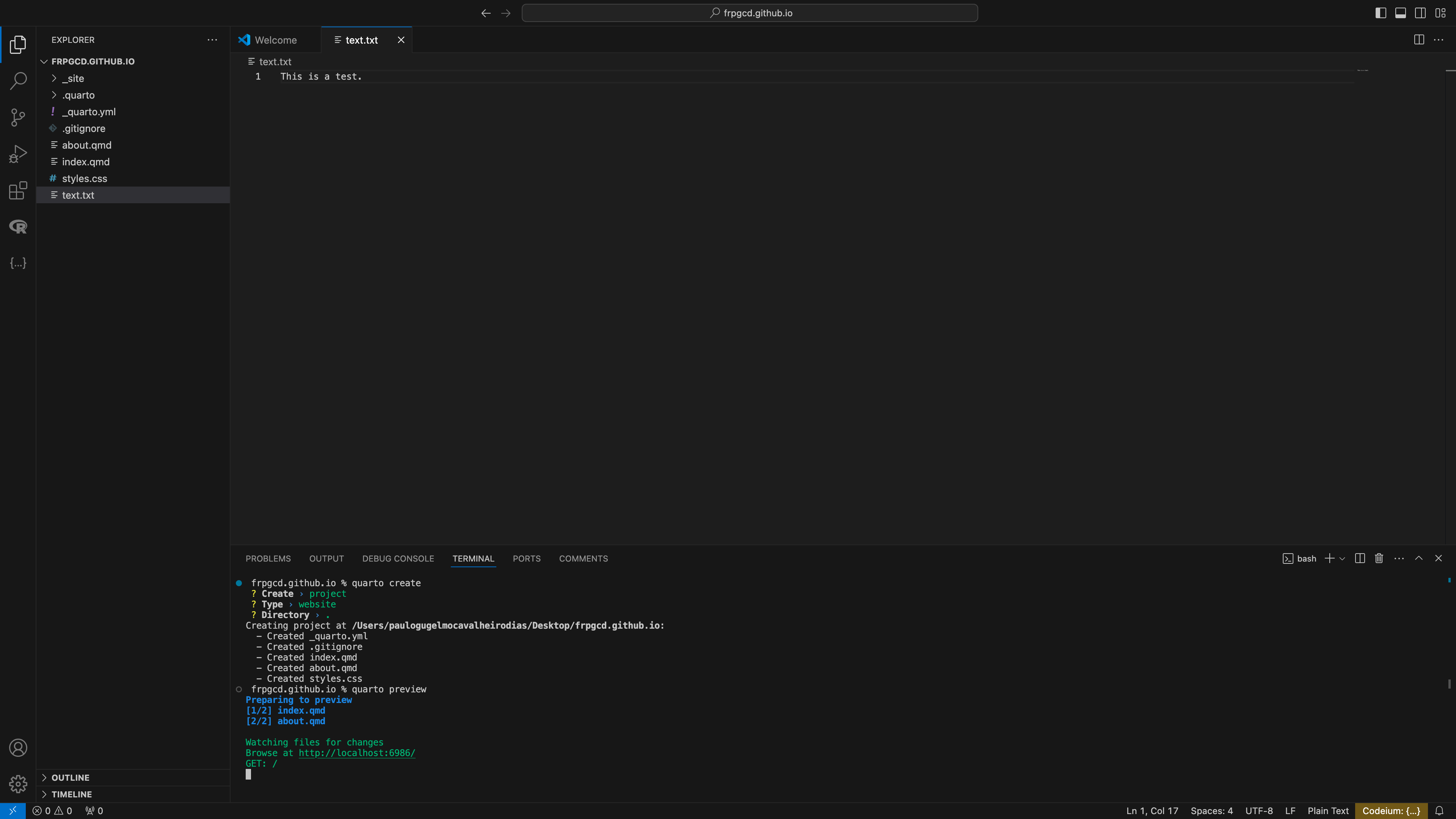
Task: Go forward with the navigation arrow
Action: click(x=506, y=13)
